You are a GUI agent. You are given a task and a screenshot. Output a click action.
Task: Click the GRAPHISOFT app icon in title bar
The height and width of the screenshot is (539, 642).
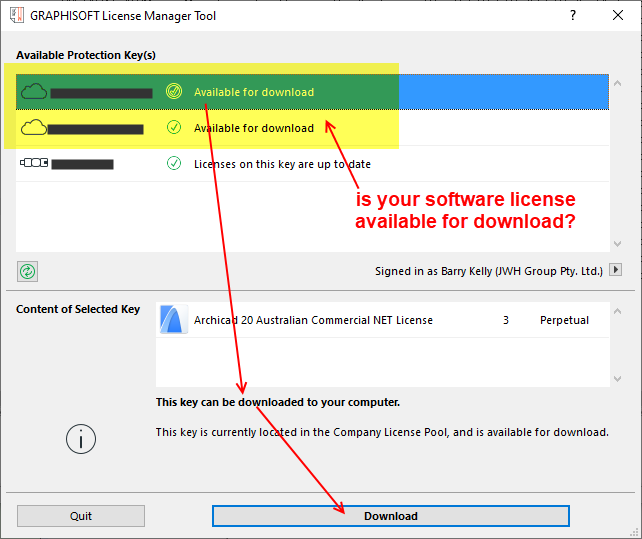pos(17,16)
